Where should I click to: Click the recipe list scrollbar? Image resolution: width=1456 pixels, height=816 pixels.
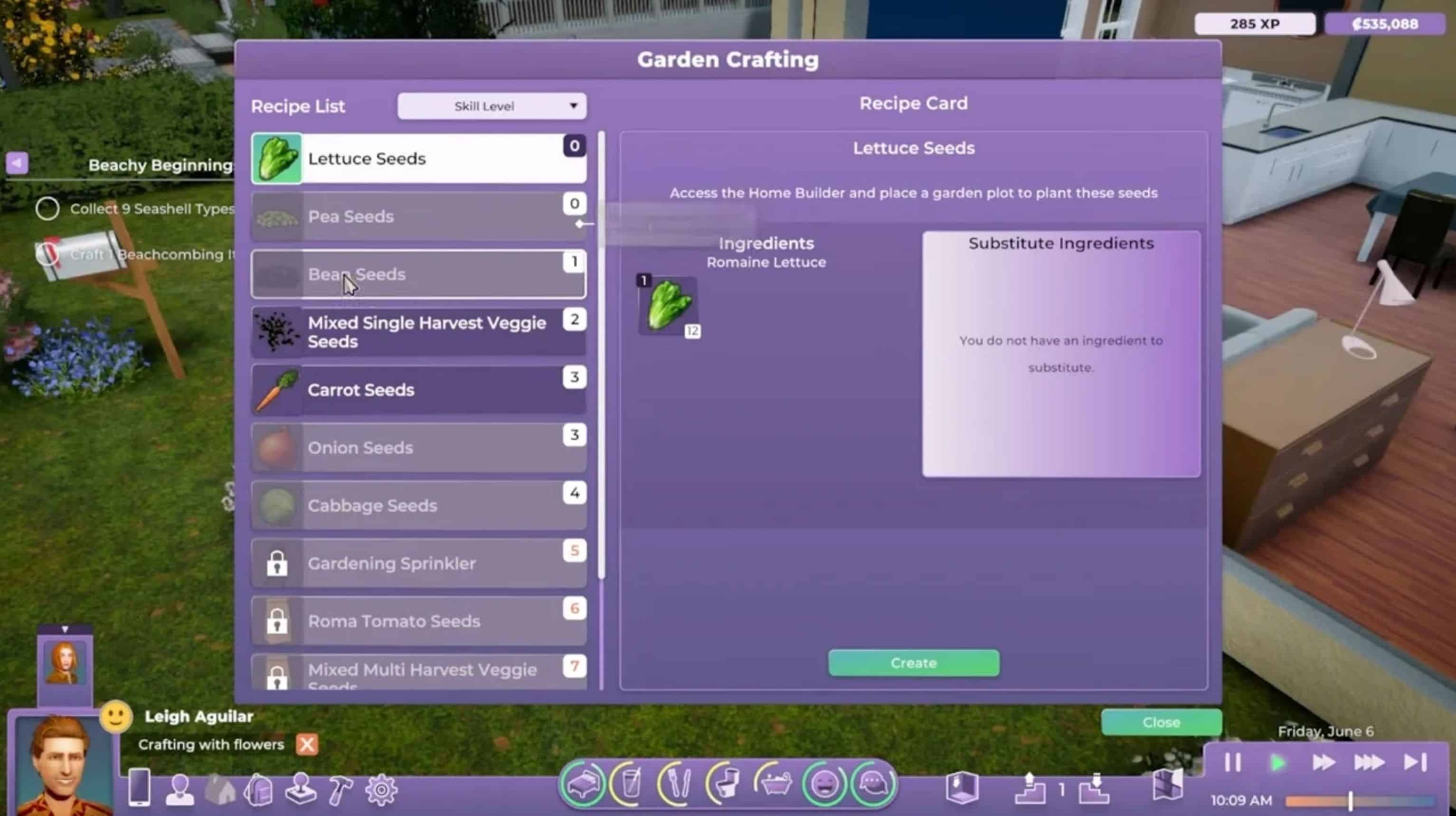(601, 355)
